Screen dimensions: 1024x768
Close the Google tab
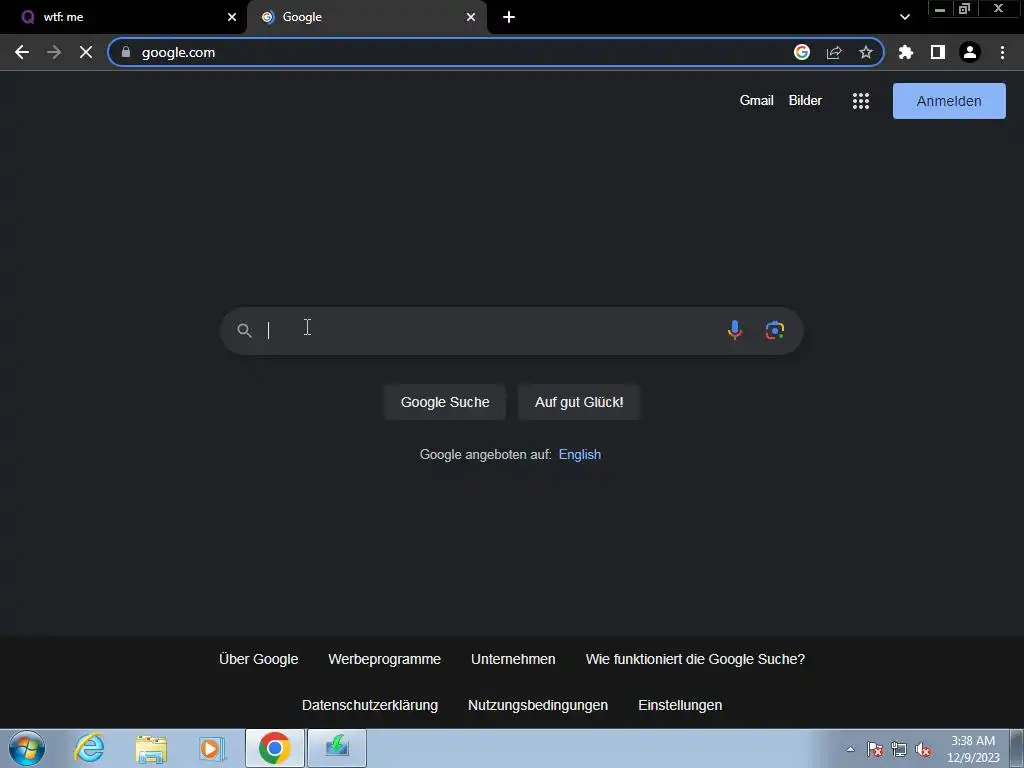[471, 17]
